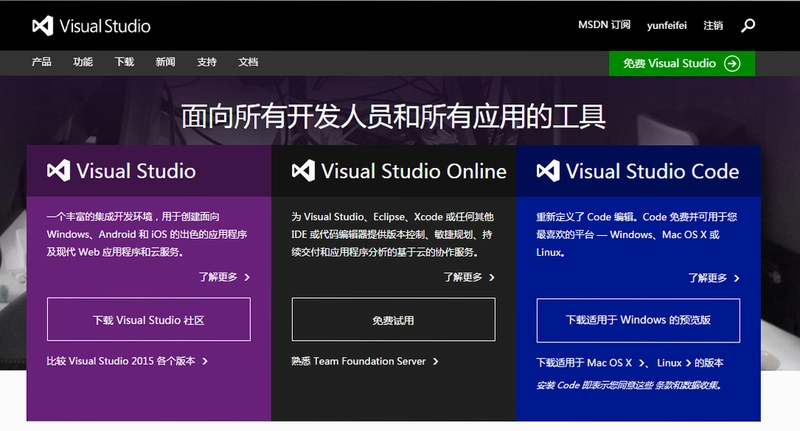
Task: Click chevron beside 了解更多 in Online card
Action: (492, 277)
